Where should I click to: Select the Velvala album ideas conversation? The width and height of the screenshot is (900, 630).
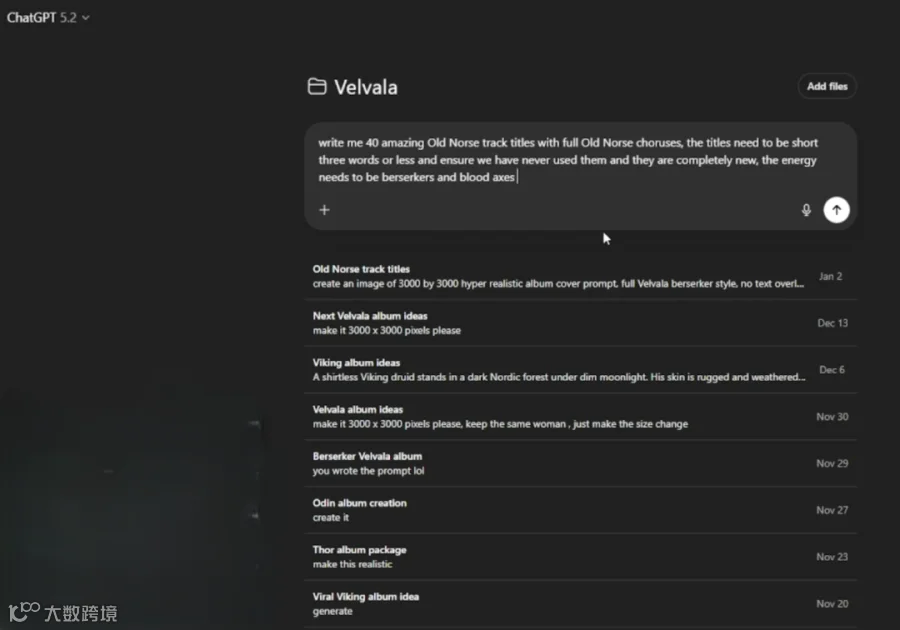coord(358,410)
